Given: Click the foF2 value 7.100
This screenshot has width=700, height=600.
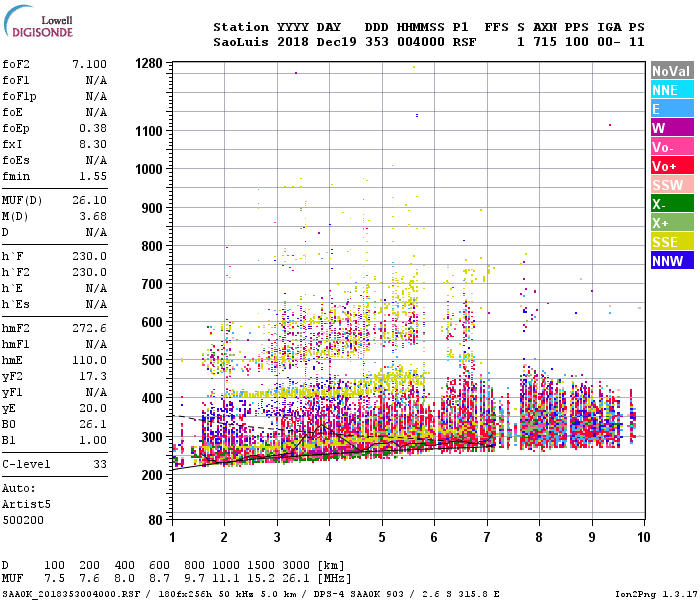Looking at the screenshot, I should coord(89,64).
